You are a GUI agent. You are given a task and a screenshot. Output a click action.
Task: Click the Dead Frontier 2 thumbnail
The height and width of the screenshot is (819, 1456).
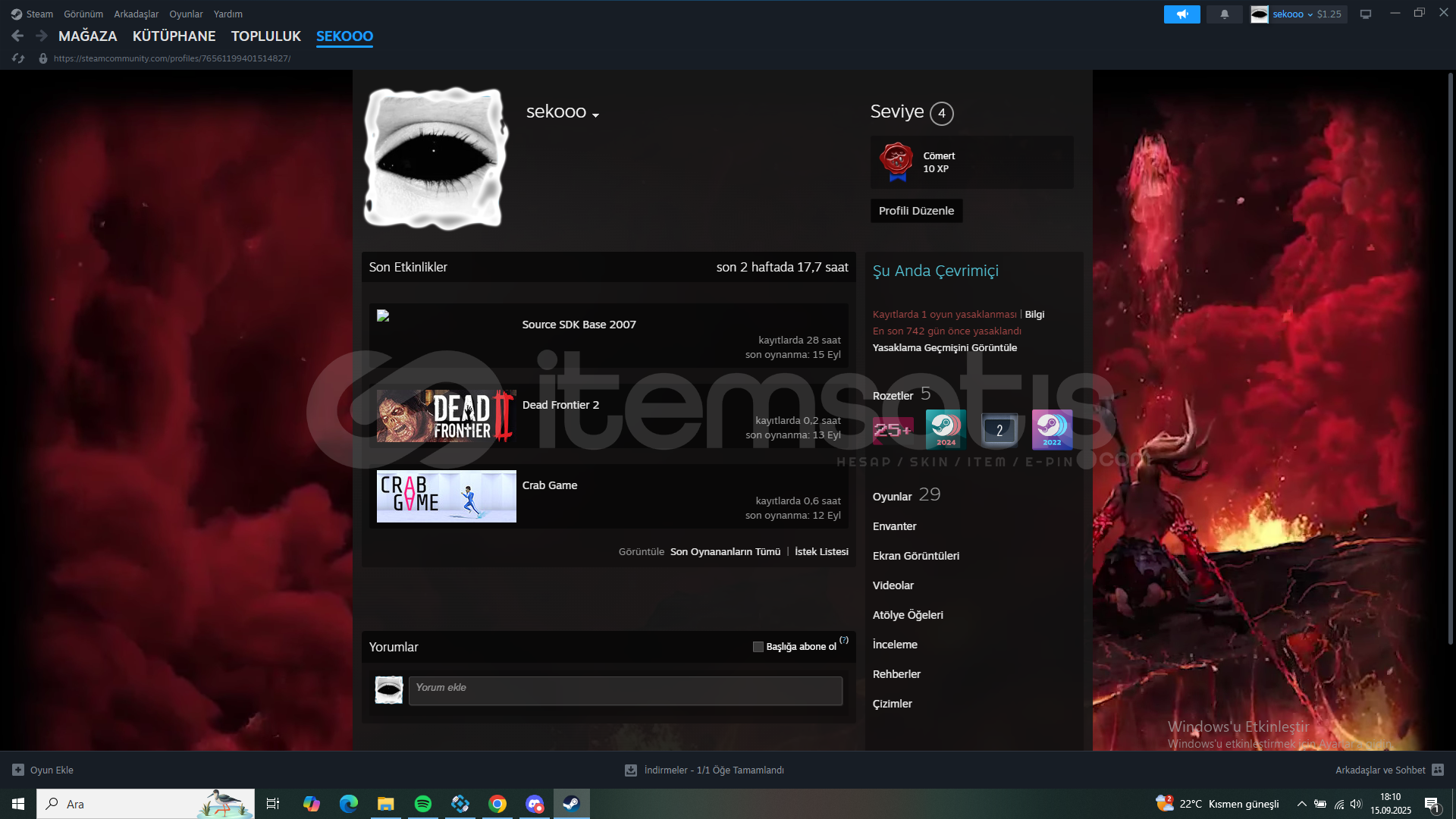pyautogui.click(x=447, y=416)
